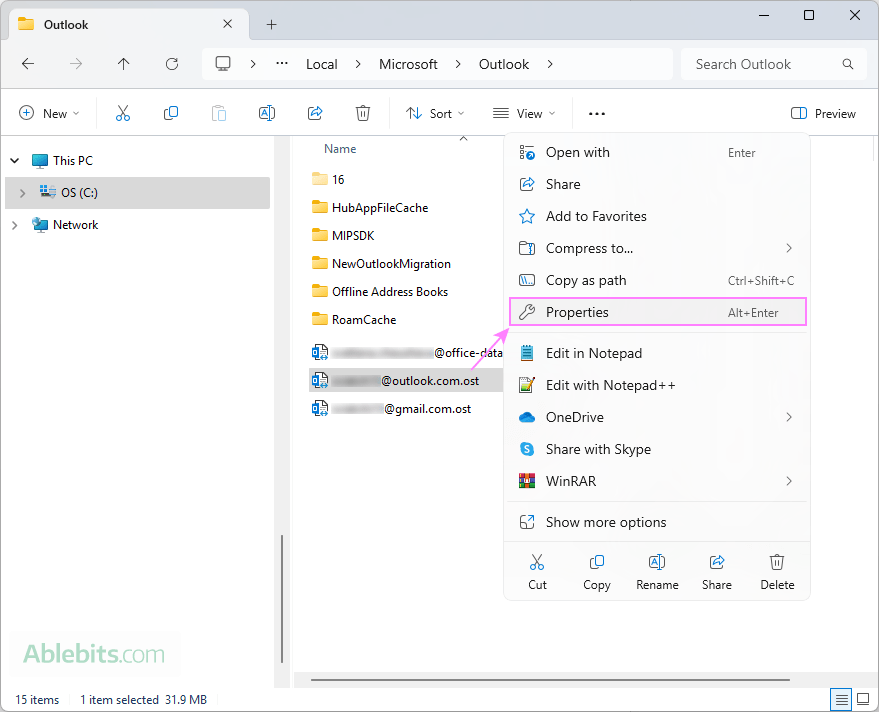Switch to details view in status bar
879x712 pixels.
pos(841,699)
